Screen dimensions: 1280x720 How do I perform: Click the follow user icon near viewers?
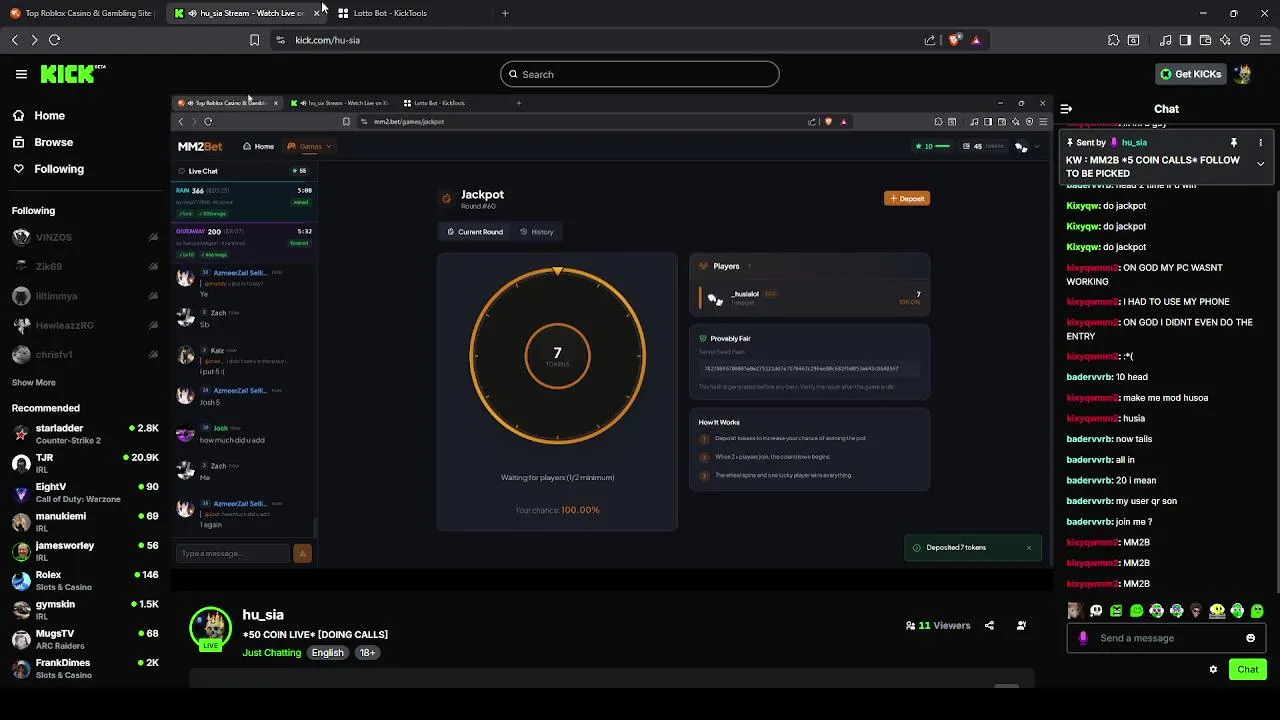point(1021,625)
